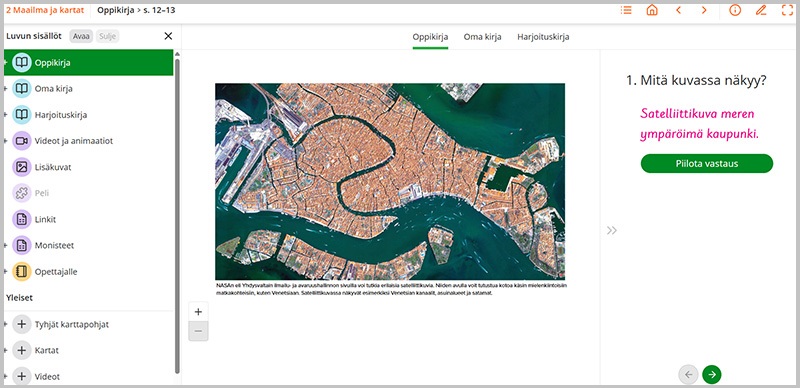
Task: Click the Videot ja animaatiot camera icon
Action: (x=21, y=141)
